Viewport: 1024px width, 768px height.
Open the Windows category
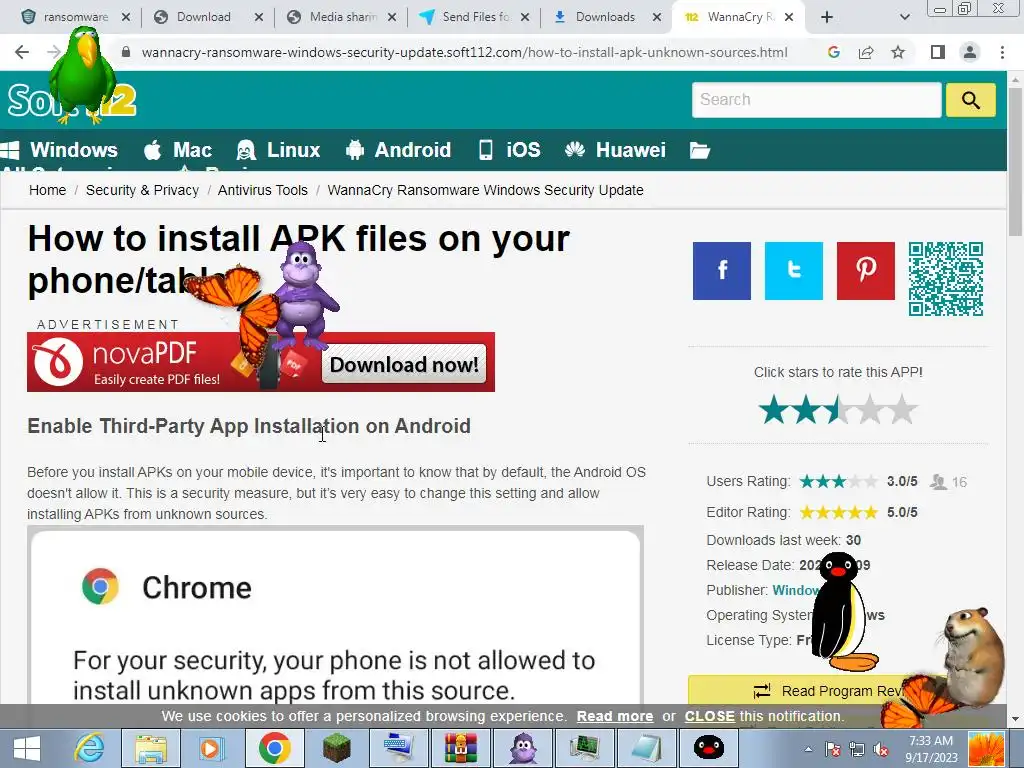tap(59, 150)
